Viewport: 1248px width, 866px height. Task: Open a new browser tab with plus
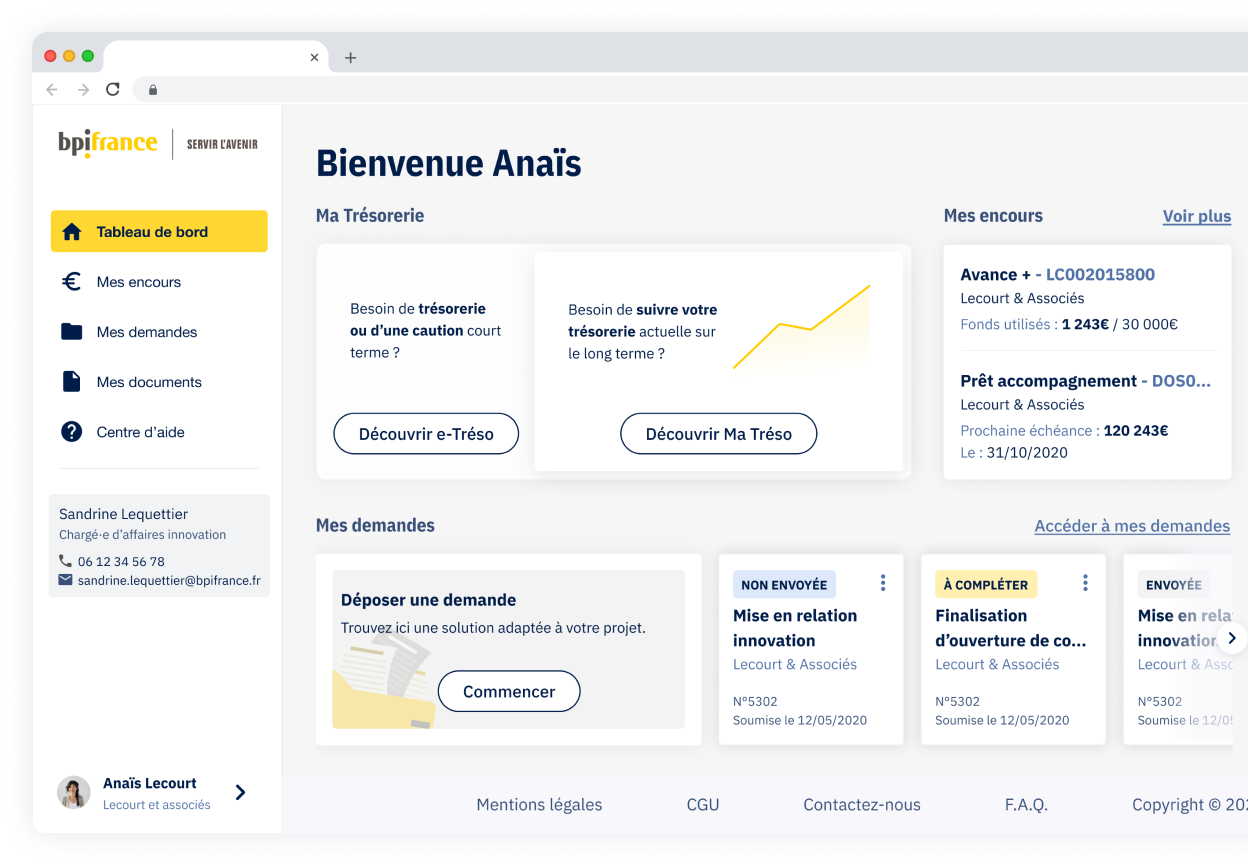point(350,57)
